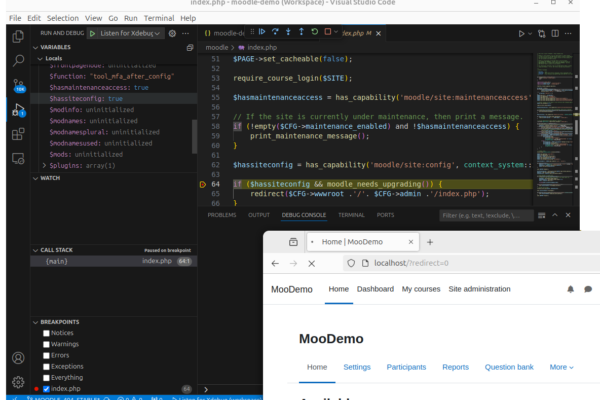This screenshot has width=600, height=400.
Task: Open editor more actions ellipsis
Action: (568, 34)
